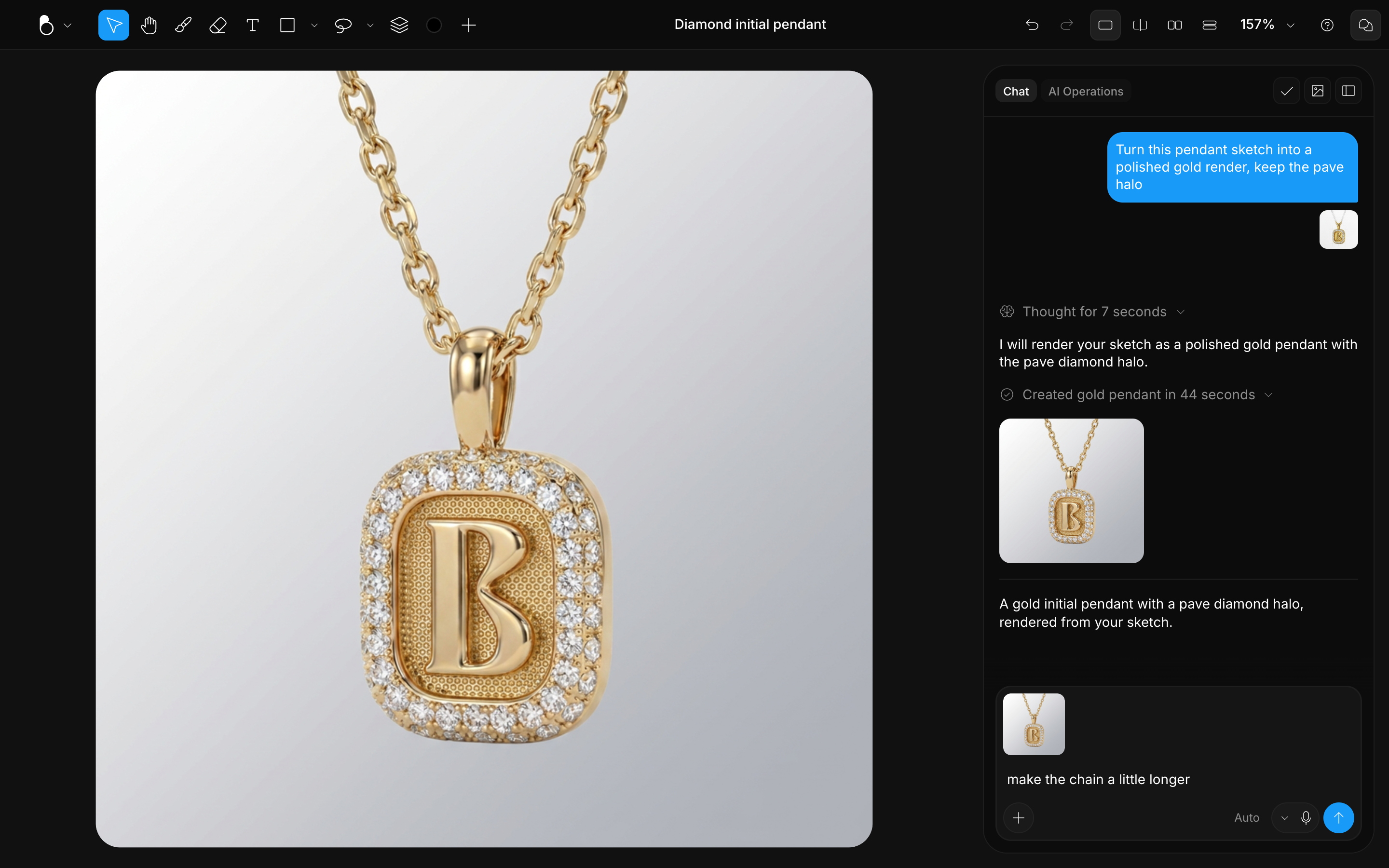This screenshot has width=1389, height=868.
Task: Open the black color swatch in toolbar
Action: point(435,25)
